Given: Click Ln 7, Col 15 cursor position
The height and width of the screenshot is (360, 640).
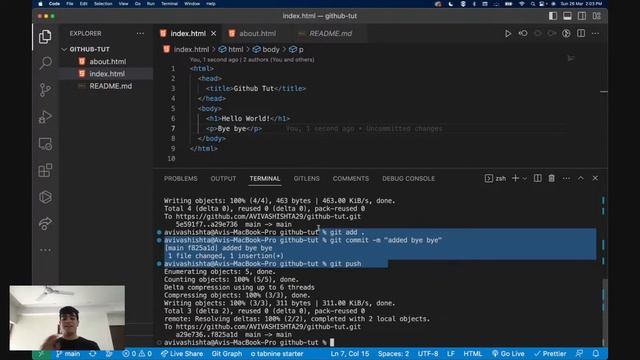Looking at the screenshot, I should click(x=350, y=353).
